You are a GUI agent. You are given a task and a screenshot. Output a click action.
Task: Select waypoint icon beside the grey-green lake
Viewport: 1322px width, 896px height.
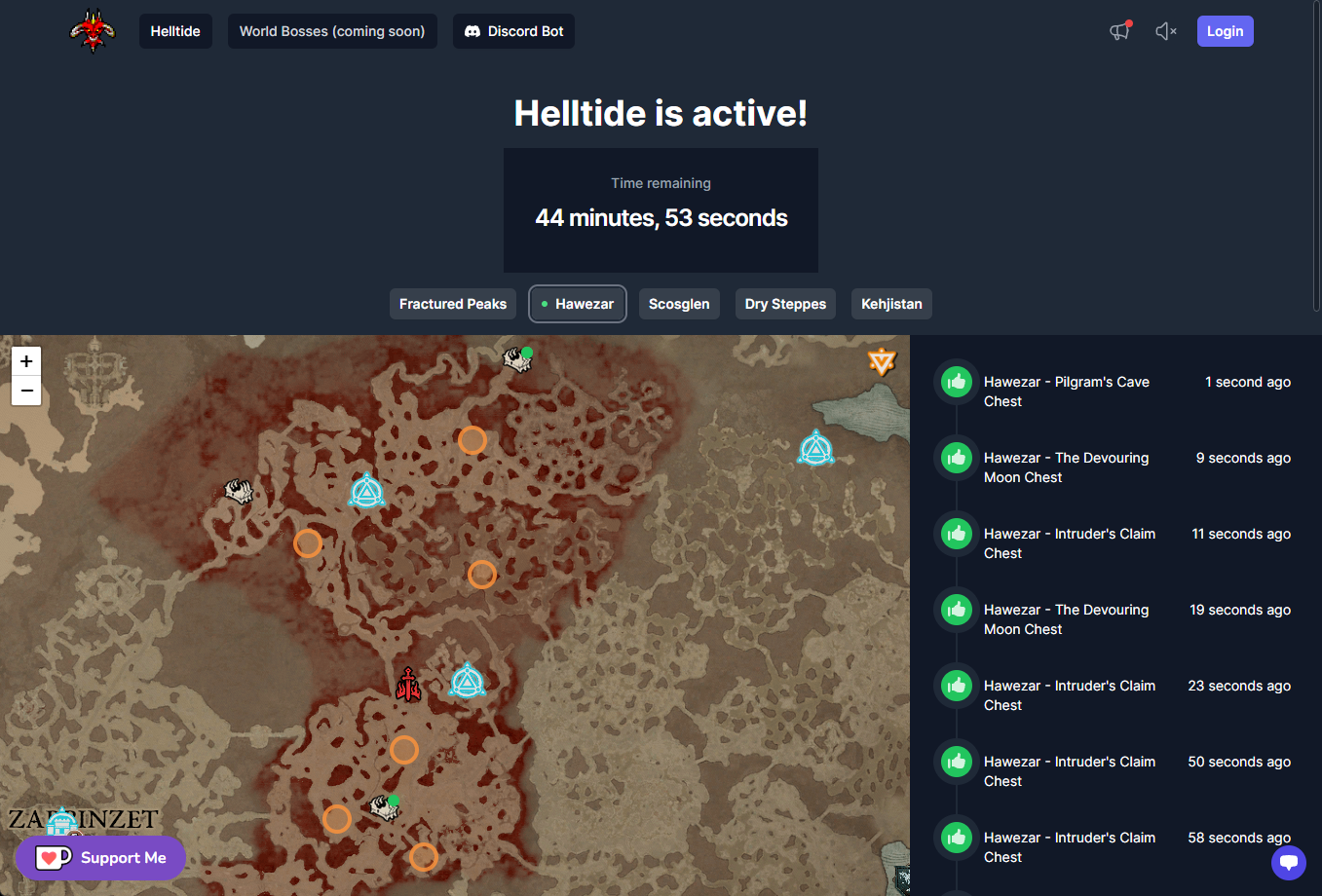(815, 448)
